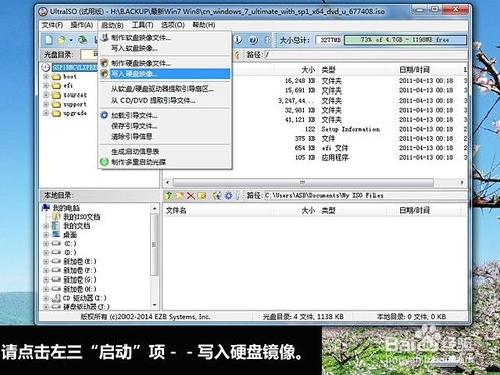Image resolution: width=500 pixels, height=375 pixels.
Task: Click the go-up green arrow in local toolbar
Action: tap(169, 195)
